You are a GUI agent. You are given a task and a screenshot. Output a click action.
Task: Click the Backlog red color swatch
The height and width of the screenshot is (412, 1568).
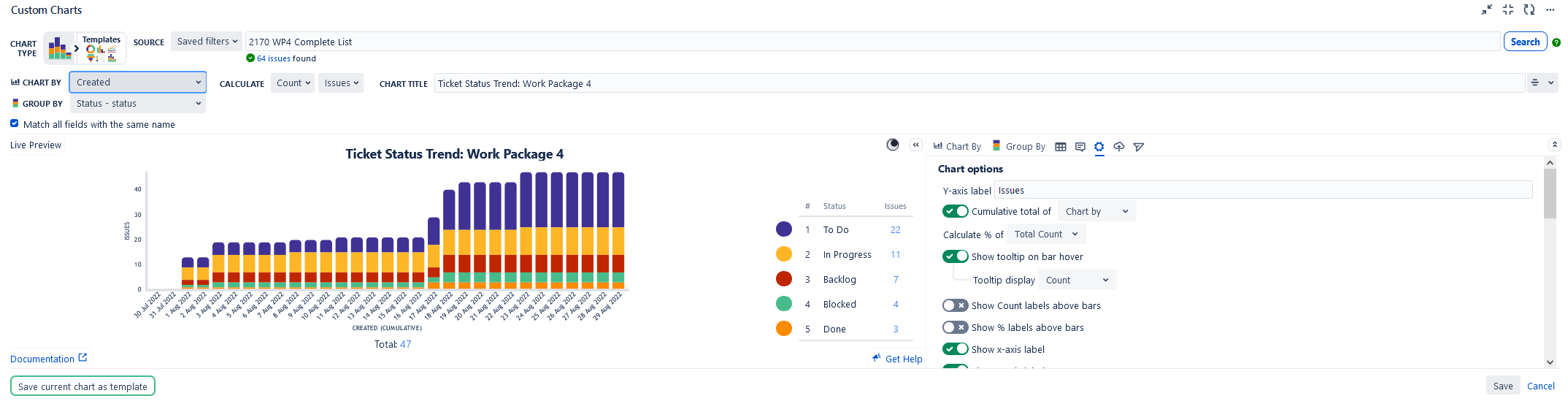click(x=784, y=279)
